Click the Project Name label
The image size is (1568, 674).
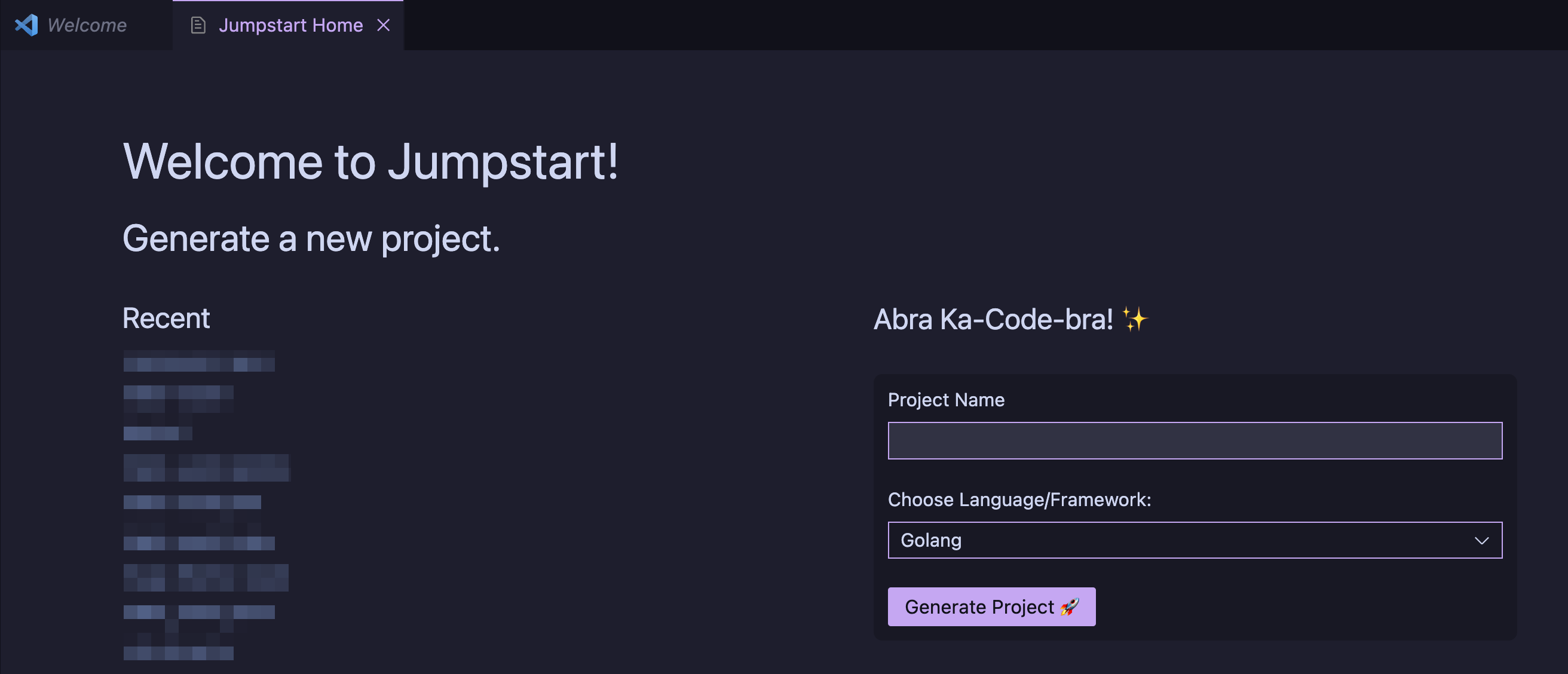click(x=945, y=399)
